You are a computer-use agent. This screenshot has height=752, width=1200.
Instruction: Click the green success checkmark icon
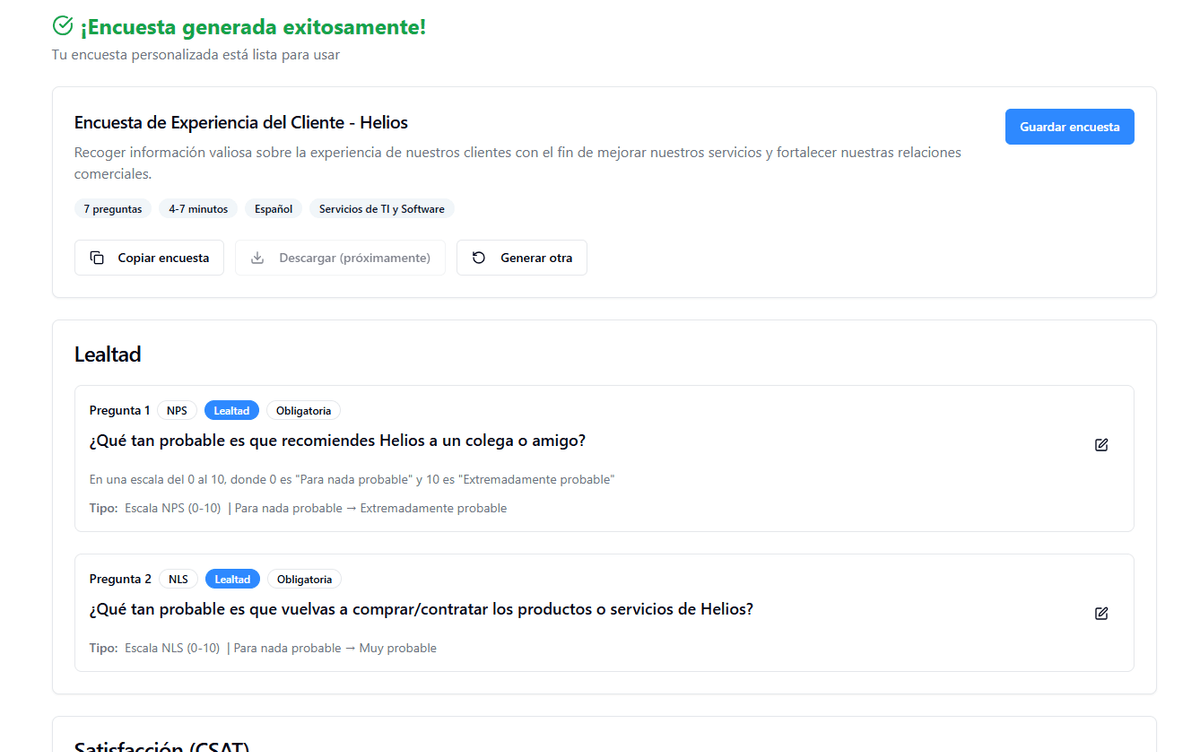(63, 26)
